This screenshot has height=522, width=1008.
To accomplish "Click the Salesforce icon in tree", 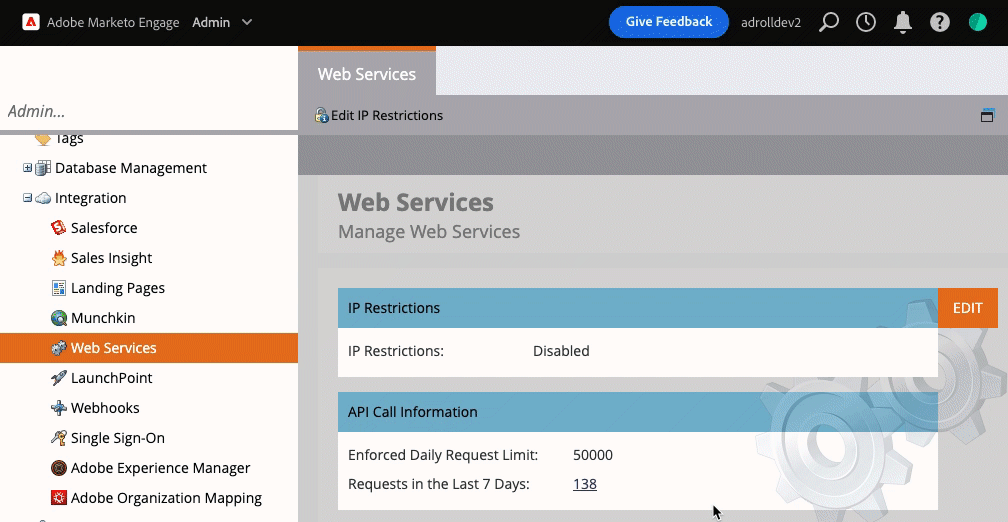I will (x=58, y=228).
